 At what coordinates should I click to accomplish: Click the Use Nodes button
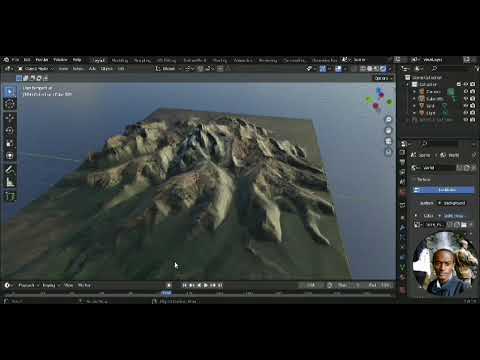tap(443, 190)
